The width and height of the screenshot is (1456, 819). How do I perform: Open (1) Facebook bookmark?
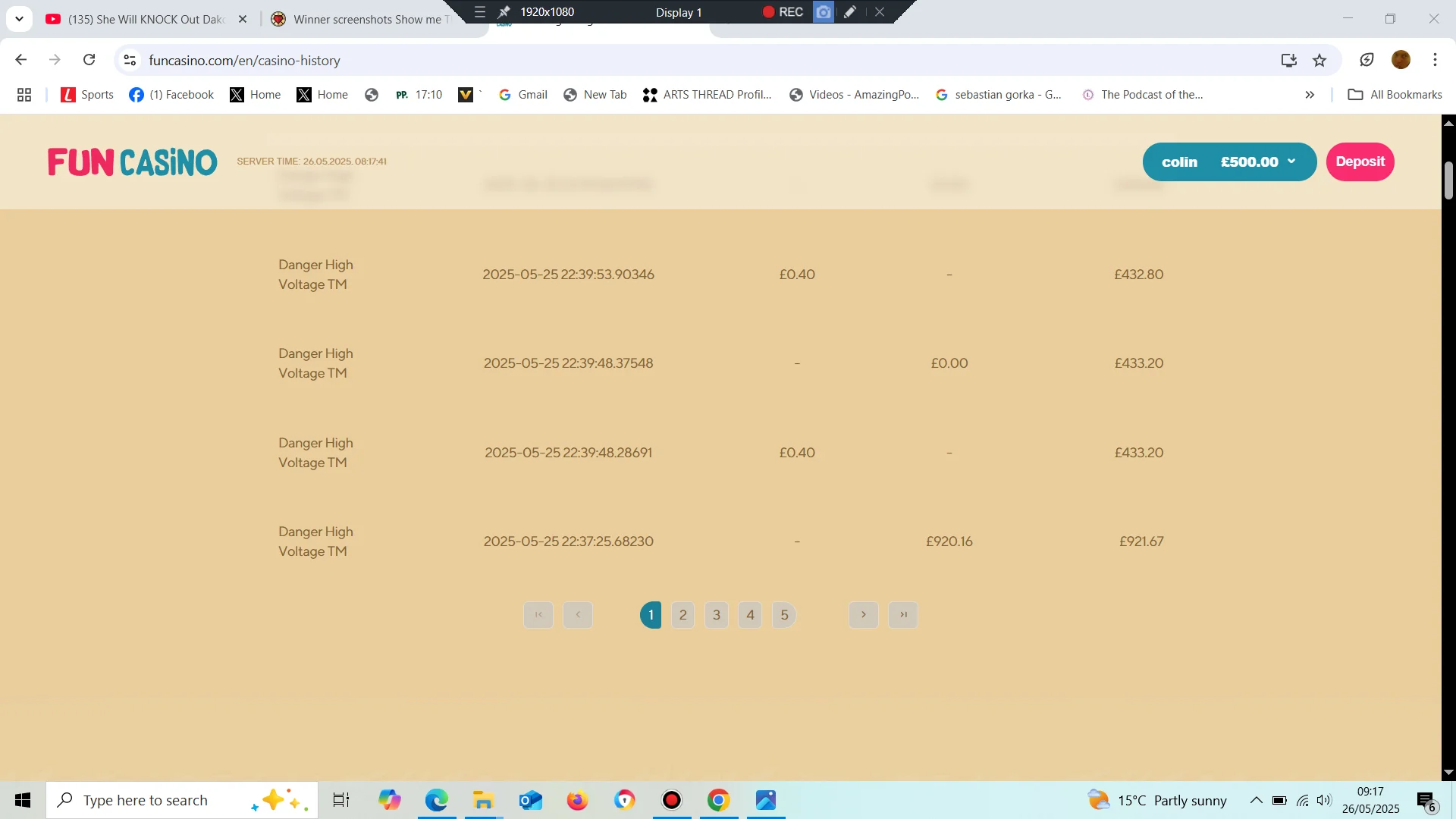[x=172, y=95]
